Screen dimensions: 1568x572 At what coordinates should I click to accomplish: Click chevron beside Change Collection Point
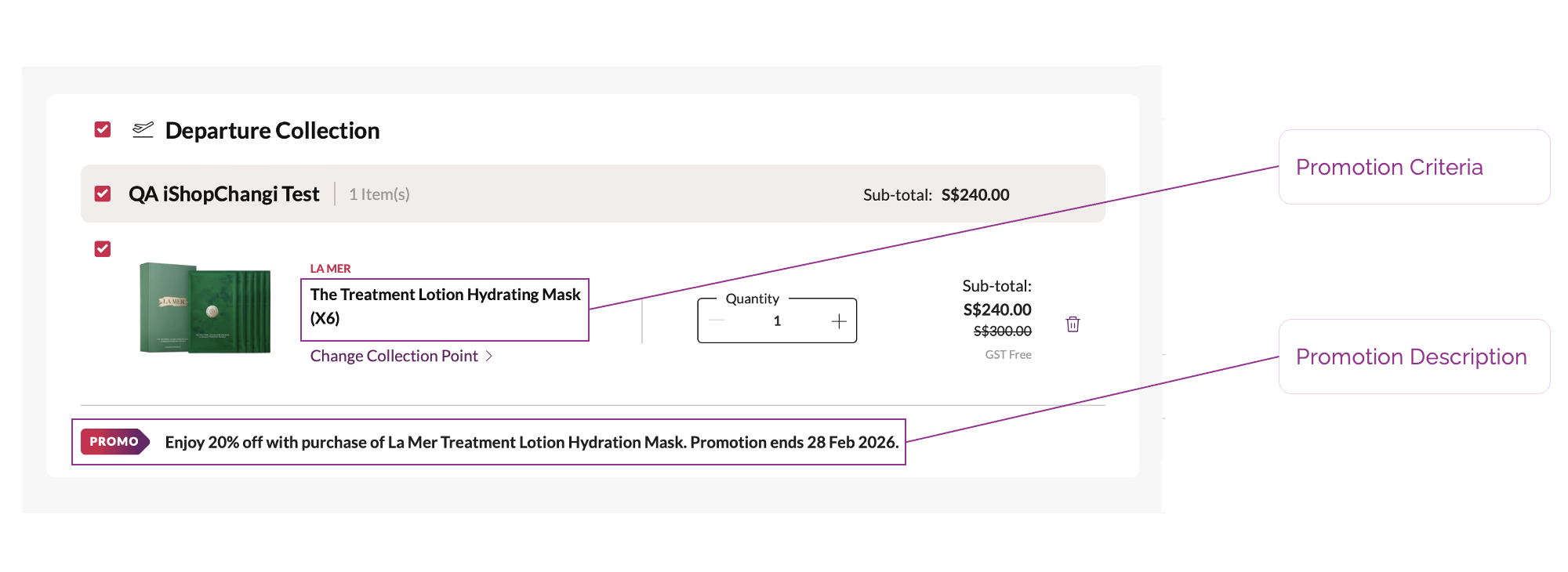(489, 357)
